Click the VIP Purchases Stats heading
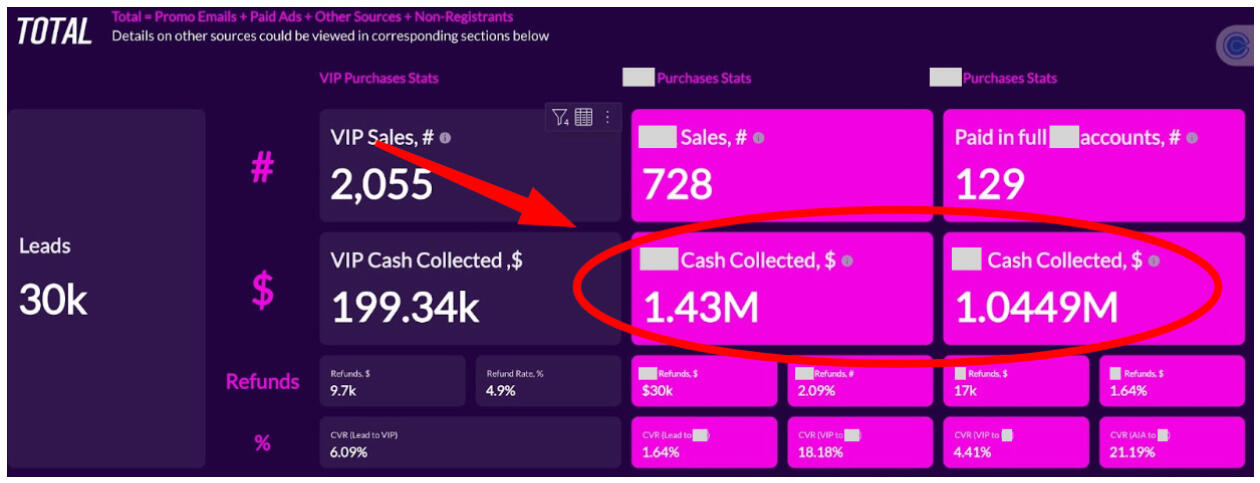Viewport: 1260px width, 483px height. pos(379,78)
